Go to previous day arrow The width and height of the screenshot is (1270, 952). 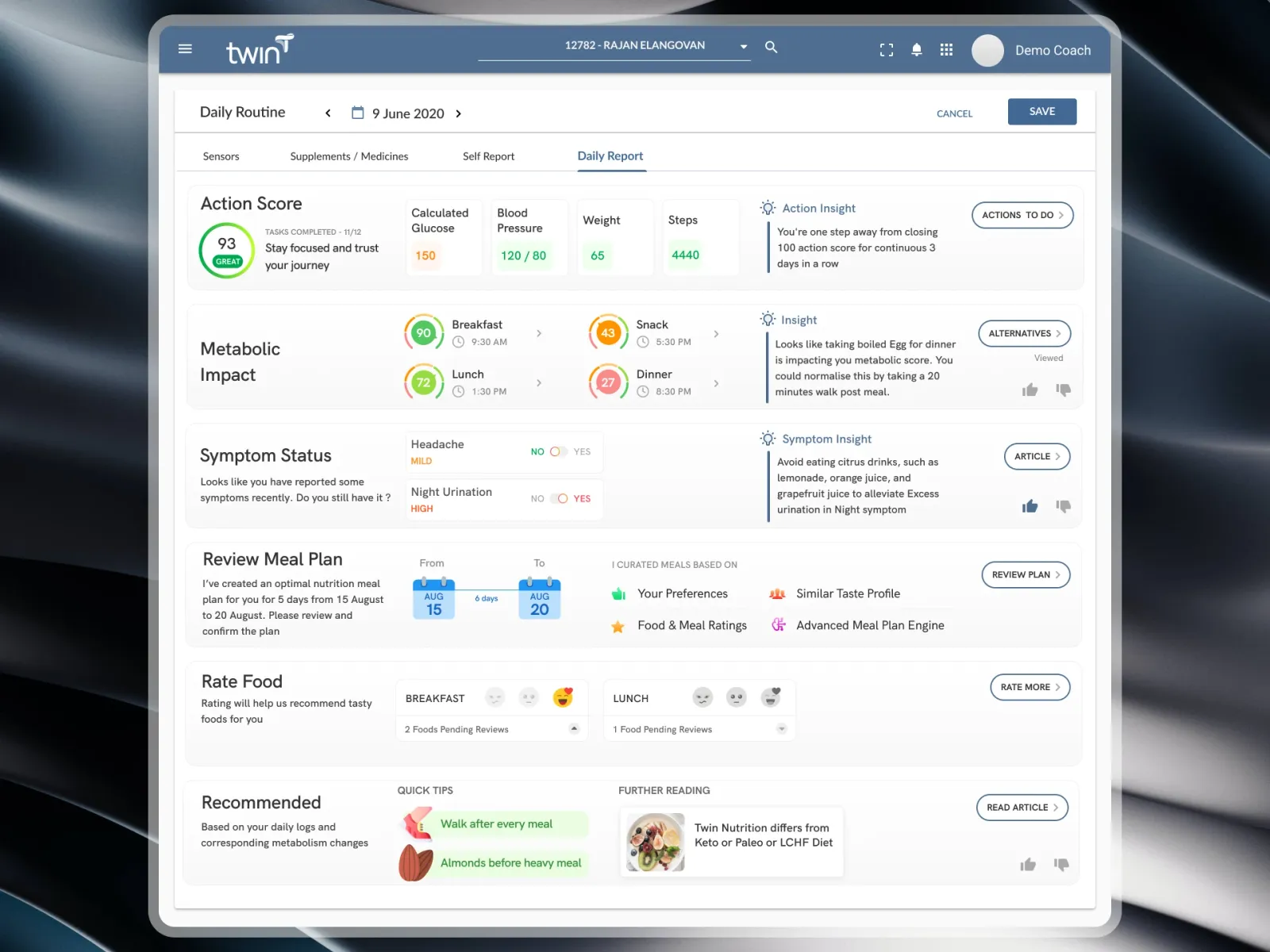click(x=328, y=113)
